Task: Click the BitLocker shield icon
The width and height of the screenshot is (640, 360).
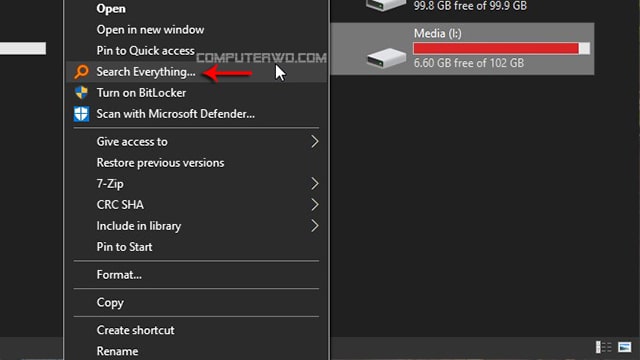Action: 81,93
